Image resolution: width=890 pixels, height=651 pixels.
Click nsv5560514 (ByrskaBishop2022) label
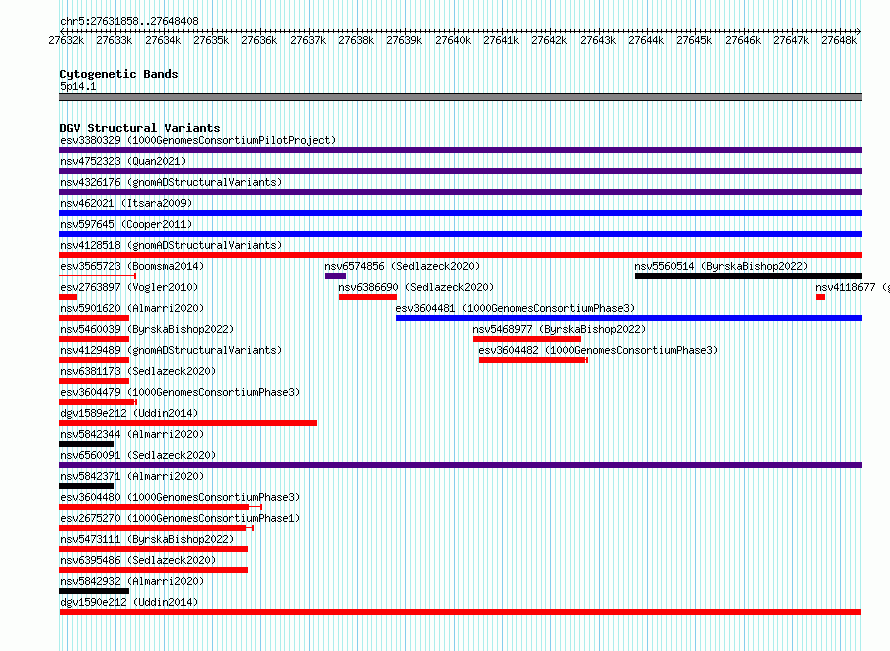click(x=721, y=266)
